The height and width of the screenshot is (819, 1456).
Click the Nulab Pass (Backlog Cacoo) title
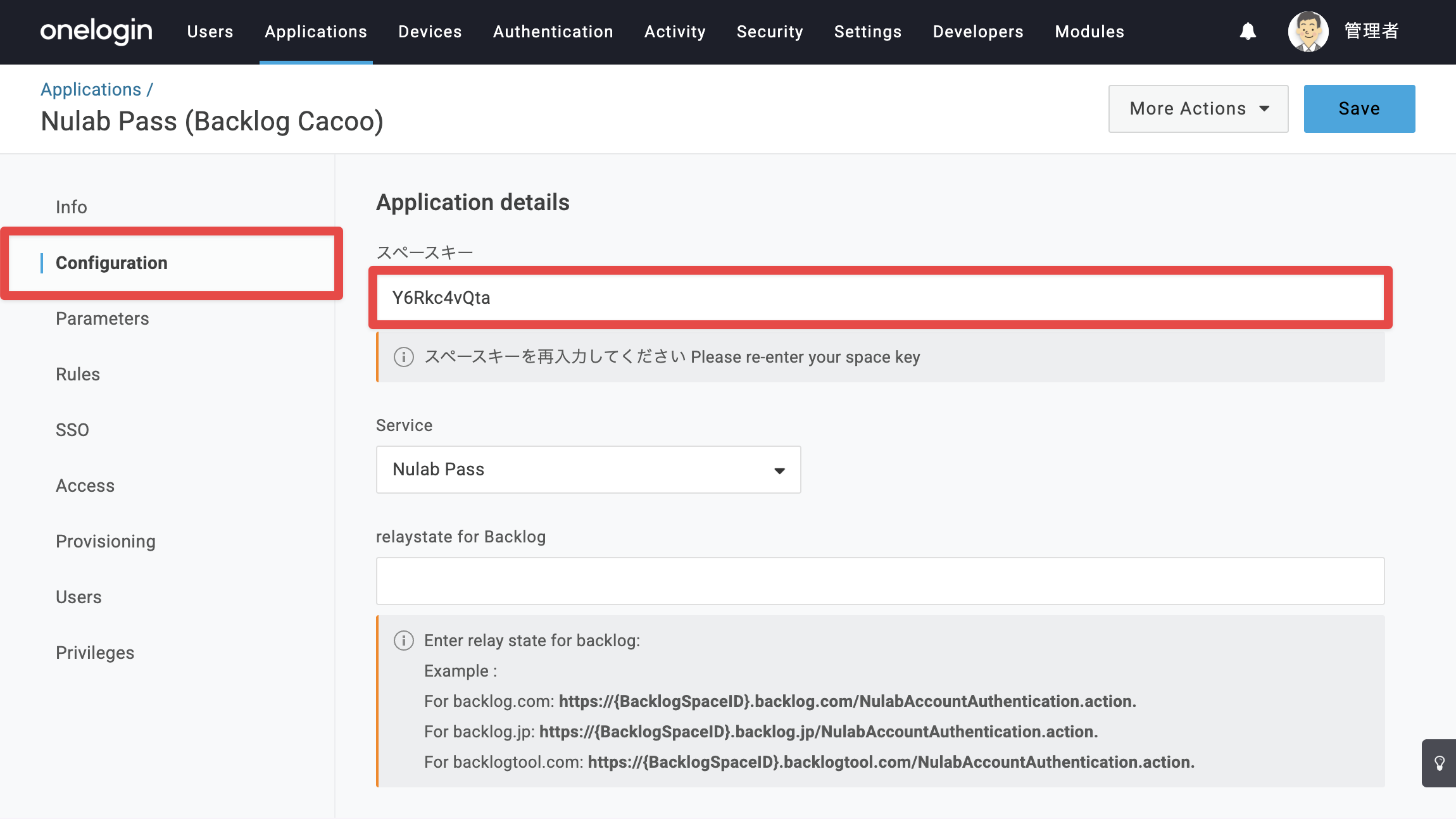coord(212,121)
